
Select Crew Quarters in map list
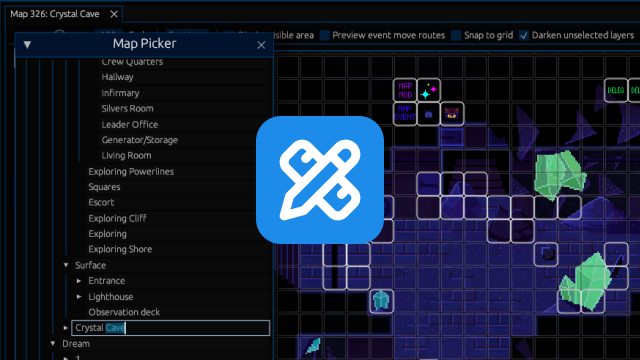132,62
